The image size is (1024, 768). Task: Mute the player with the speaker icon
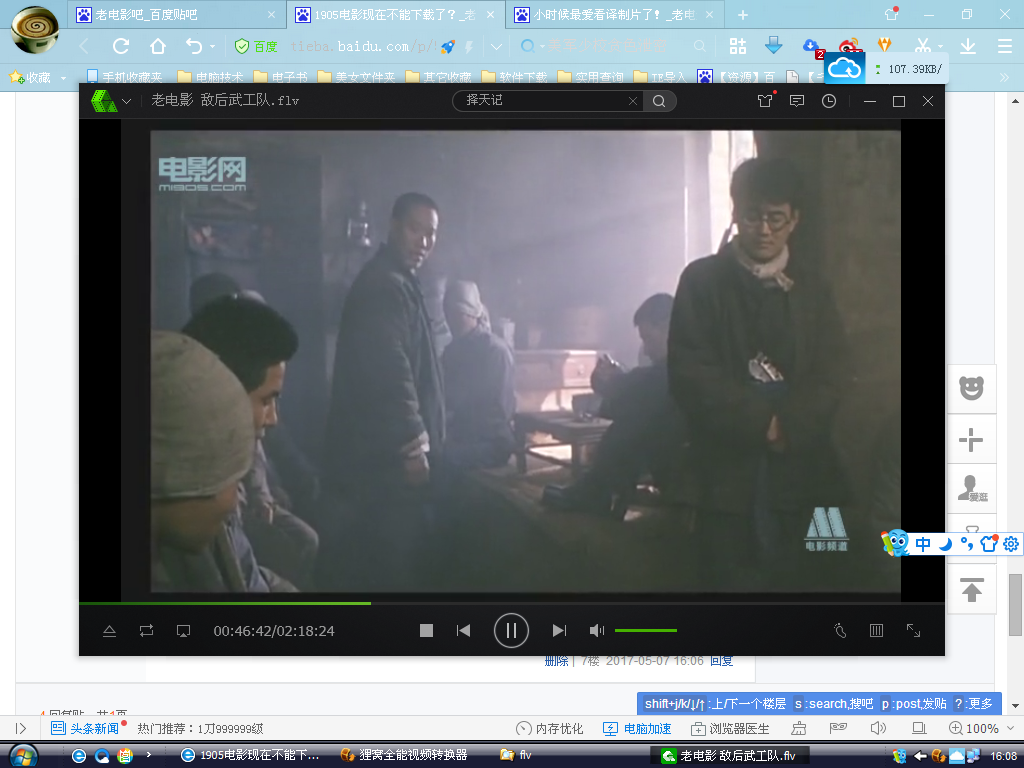596,630
